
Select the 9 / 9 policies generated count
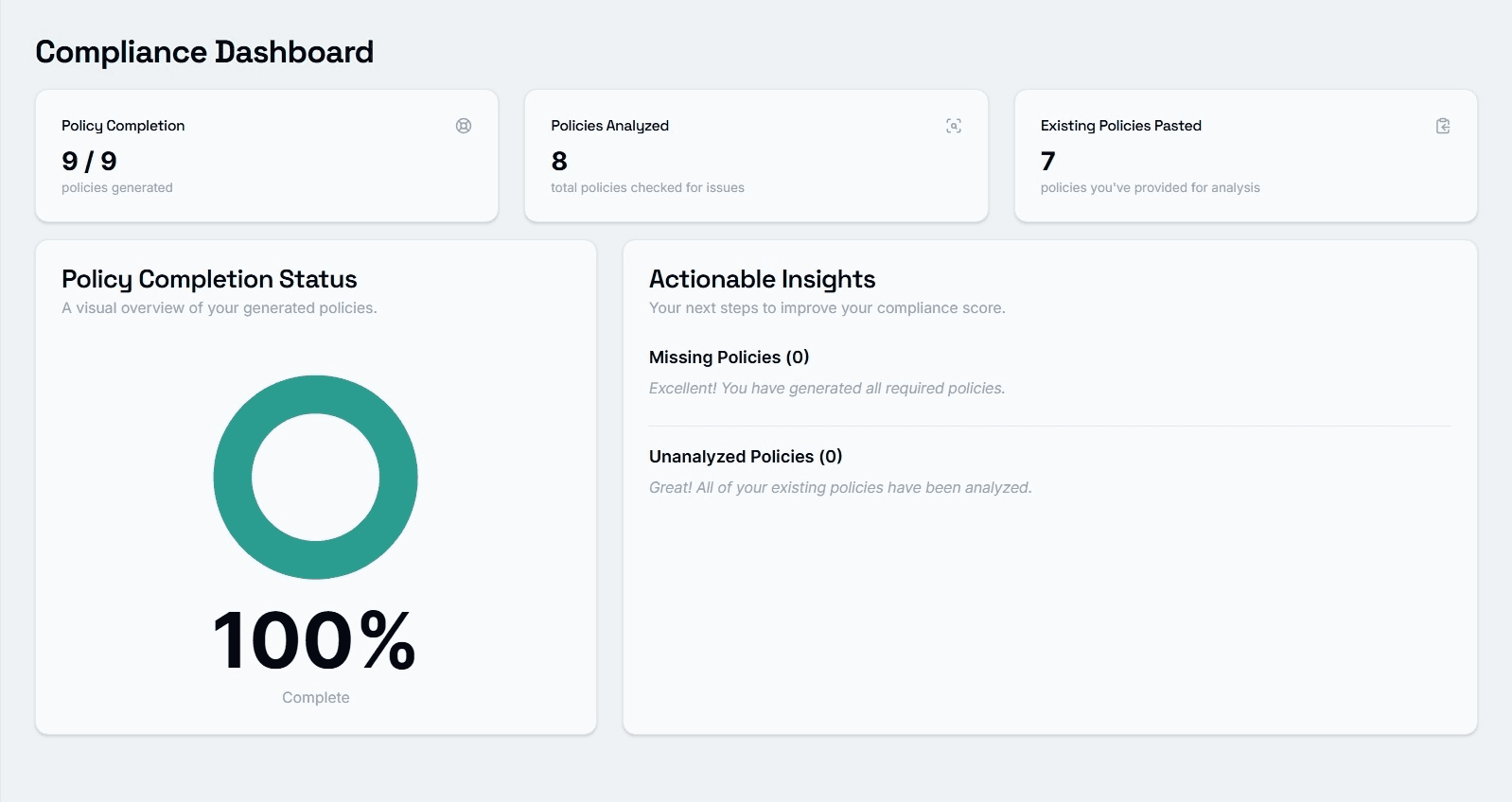pyautogui.click(x=87, y=161)
